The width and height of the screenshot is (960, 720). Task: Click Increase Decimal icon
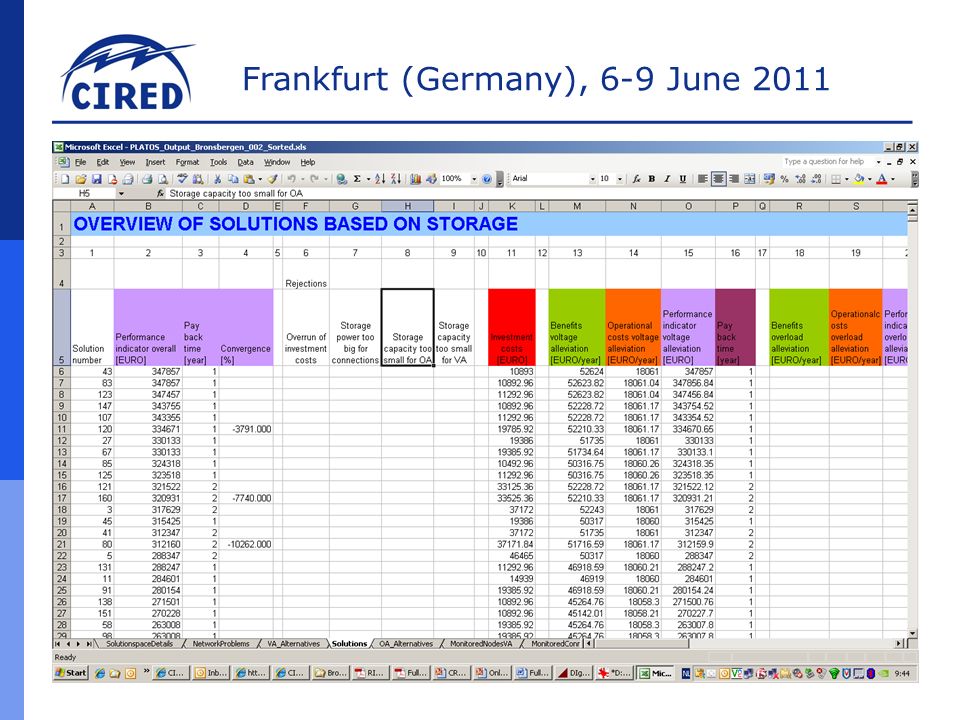(800, 179)
